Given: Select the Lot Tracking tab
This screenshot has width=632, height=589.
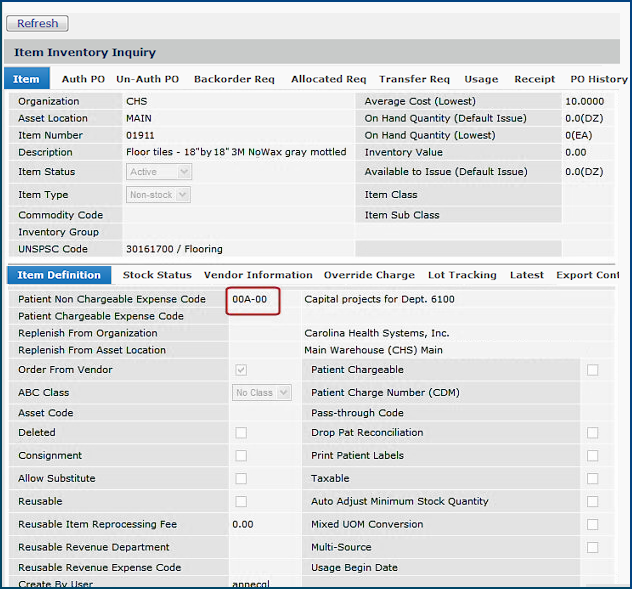Looking at the screenshot, I should click(x=461, y=275).
